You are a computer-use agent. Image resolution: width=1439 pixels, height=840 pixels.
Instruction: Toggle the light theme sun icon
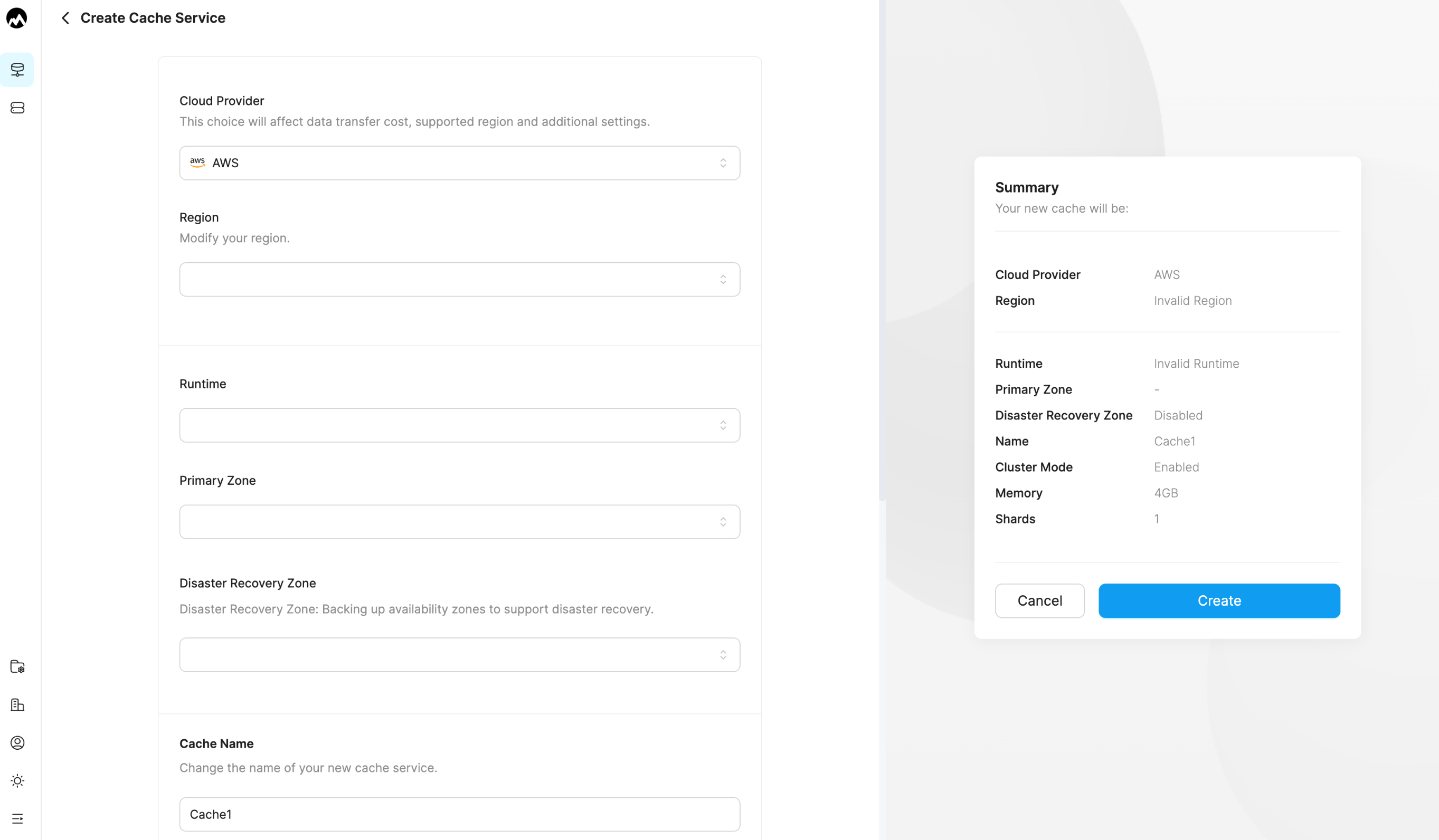click(x=17, y=781)
